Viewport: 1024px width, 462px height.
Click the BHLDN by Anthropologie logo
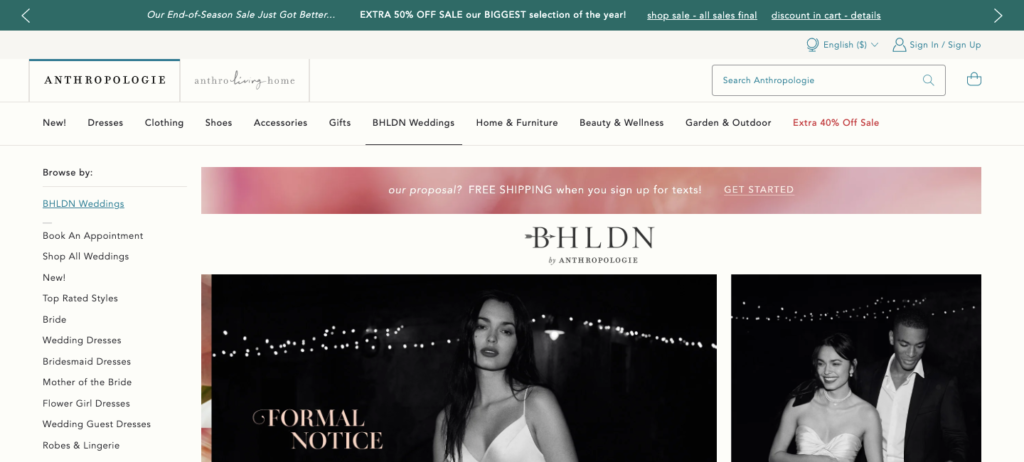coord(590,245)
